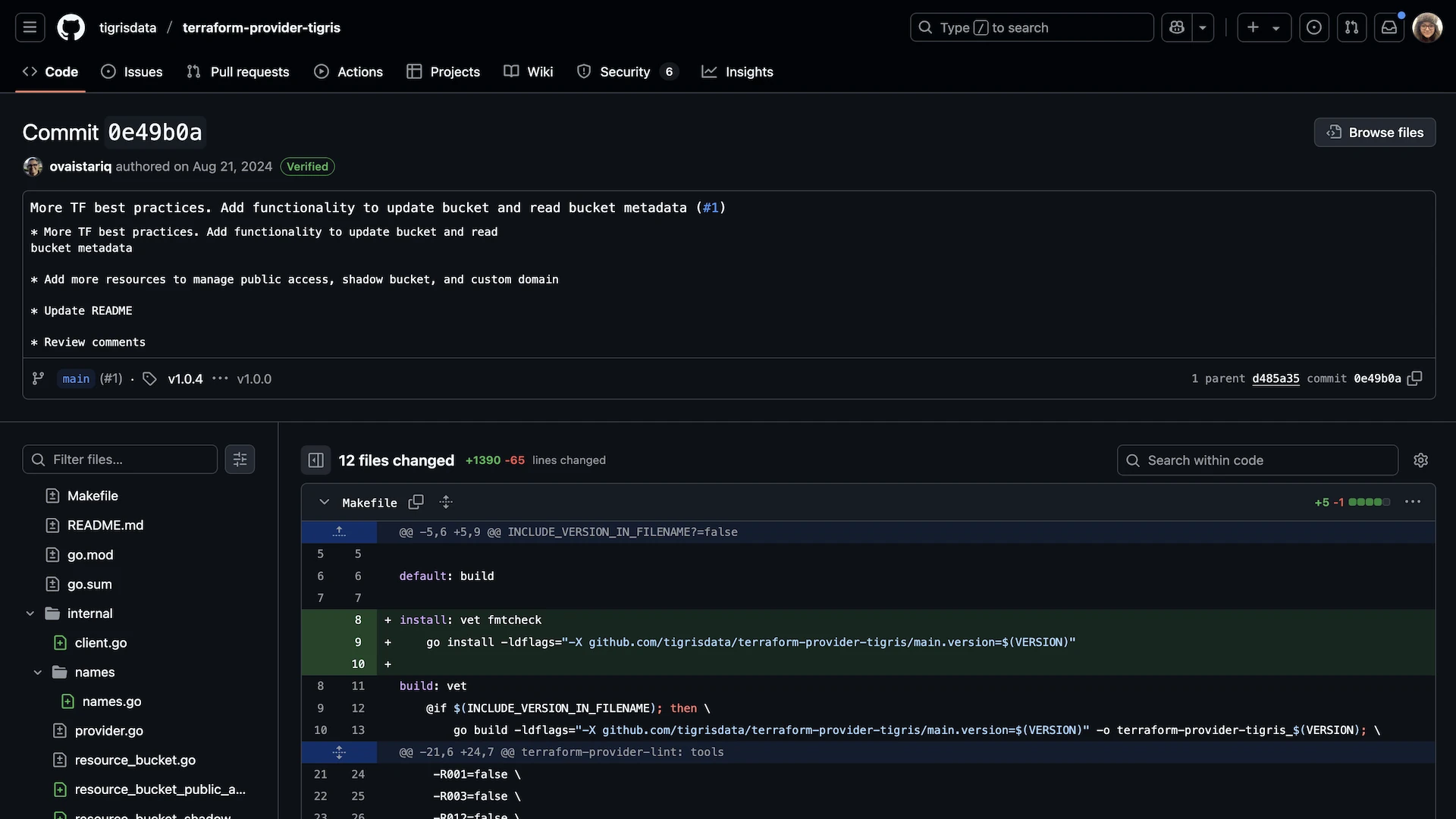Viewport: 1456px width, 819px height.
Task: Collapse the names folder
Action: [38, 673]
